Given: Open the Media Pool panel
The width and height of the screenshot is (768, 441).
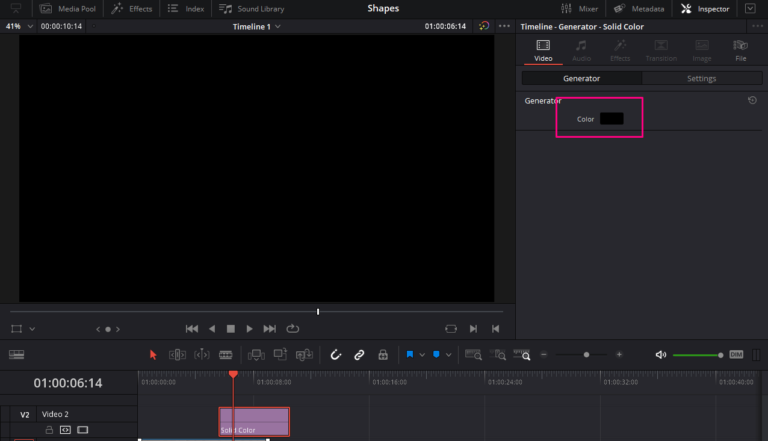Looking at the screenshot, I should point(67,9).
